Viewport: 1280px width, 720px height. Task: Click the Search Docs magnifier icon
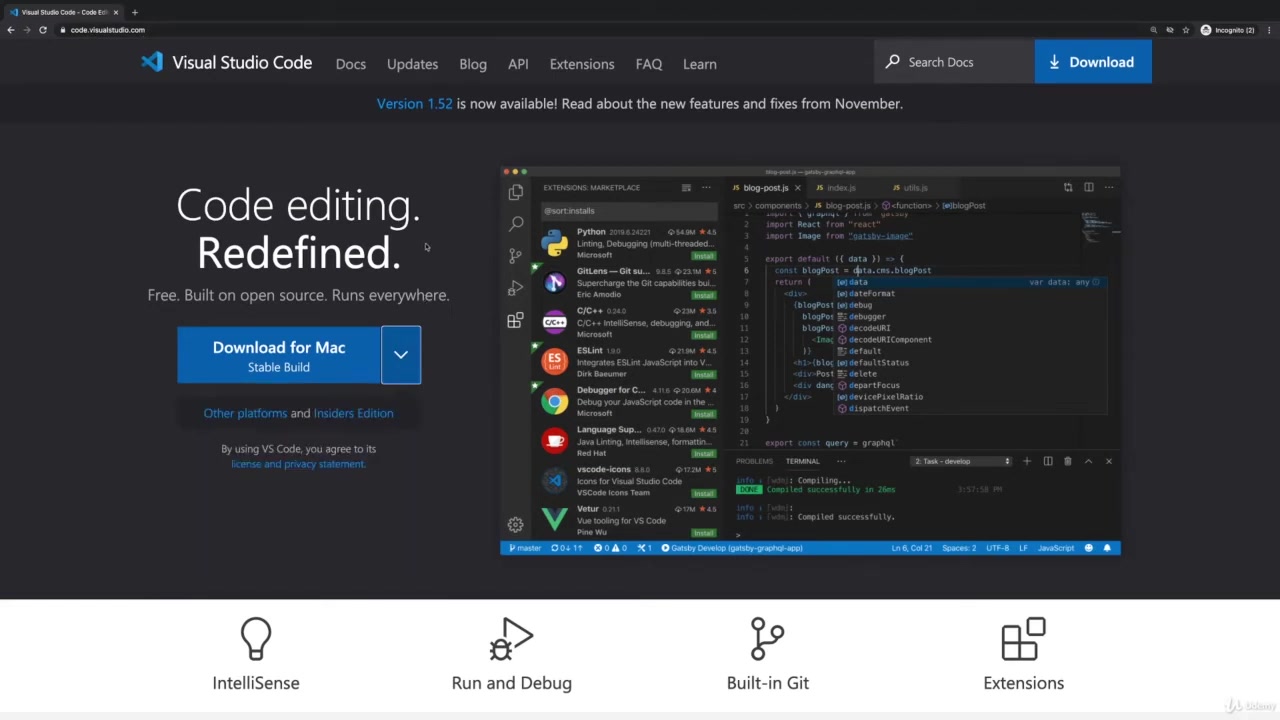pyautogui.click(x=892, y=62)
